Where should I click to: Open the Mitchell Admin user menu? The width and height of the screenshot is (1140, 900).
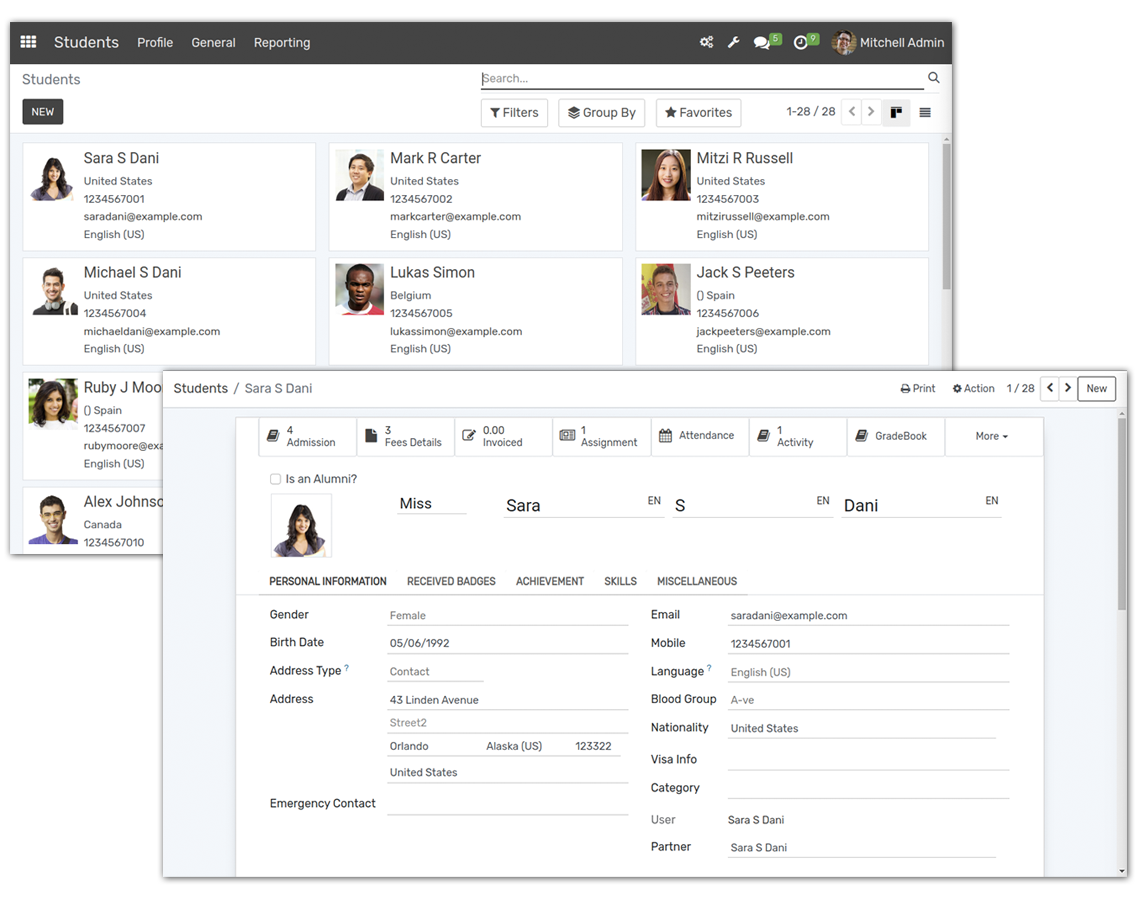point(888,42)
